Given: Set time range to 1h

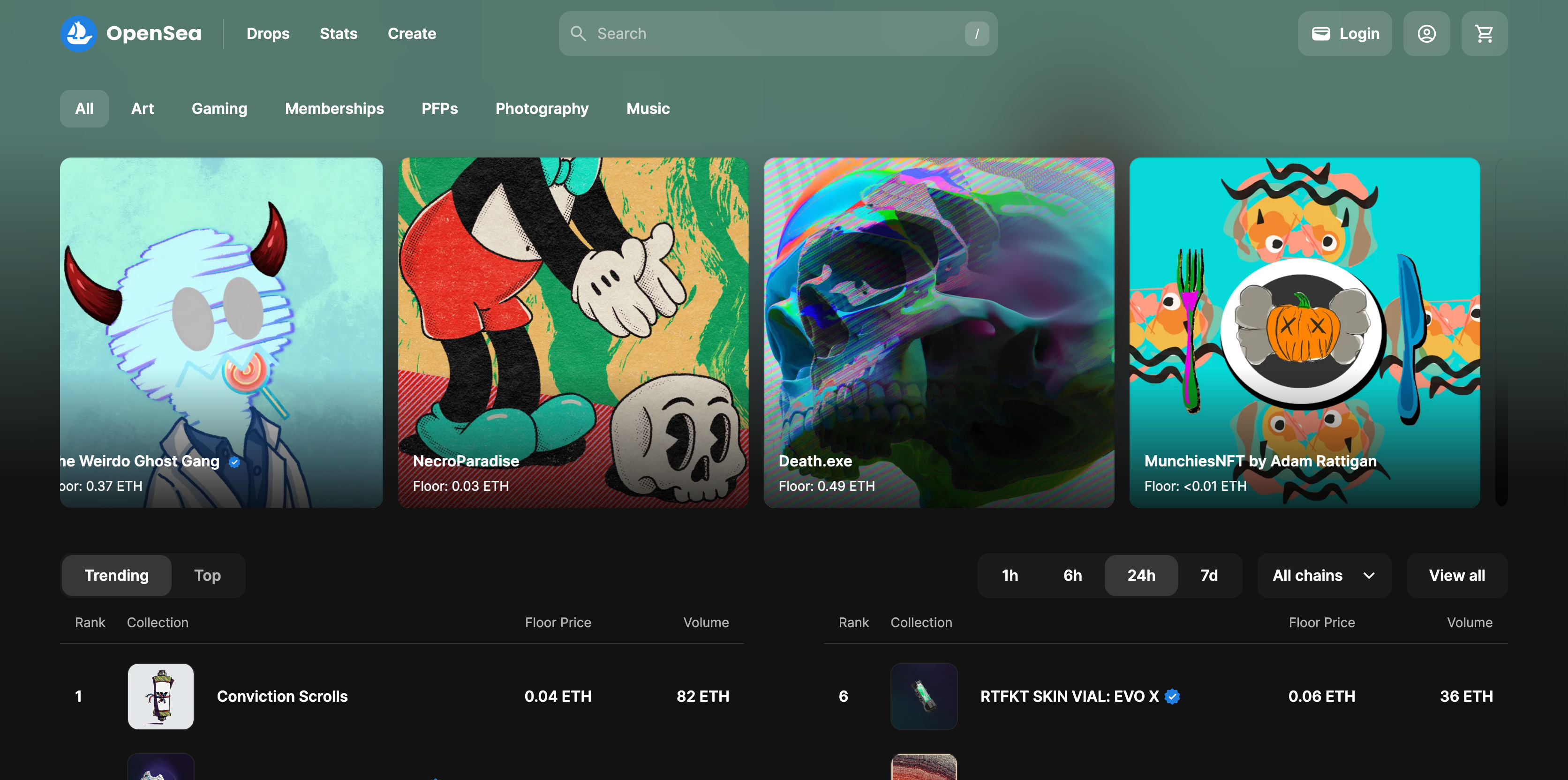Looking at the screenshot, I should click(1010, 575).
